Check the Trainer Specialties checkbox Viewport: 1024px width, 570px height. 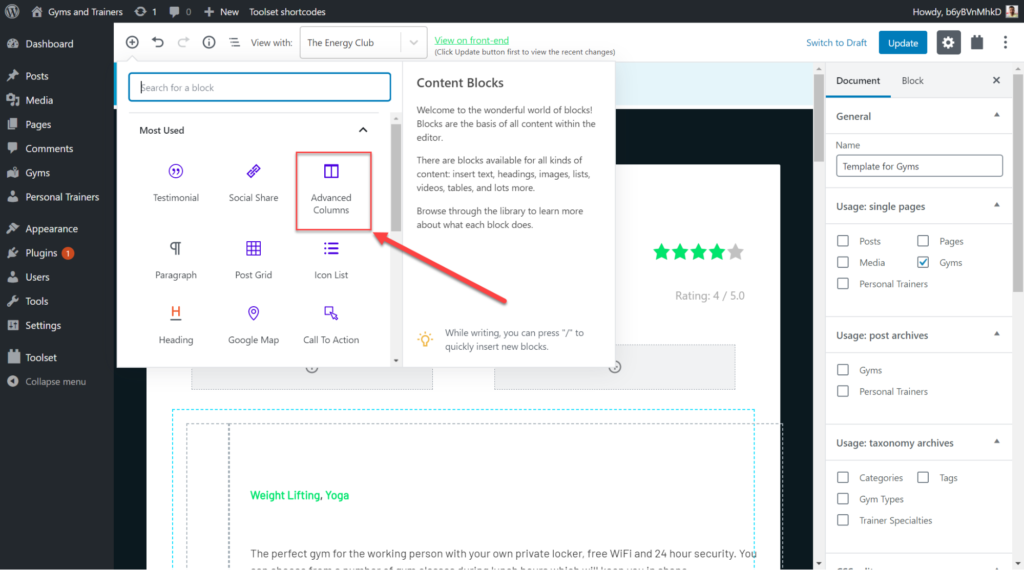point(843,520)
